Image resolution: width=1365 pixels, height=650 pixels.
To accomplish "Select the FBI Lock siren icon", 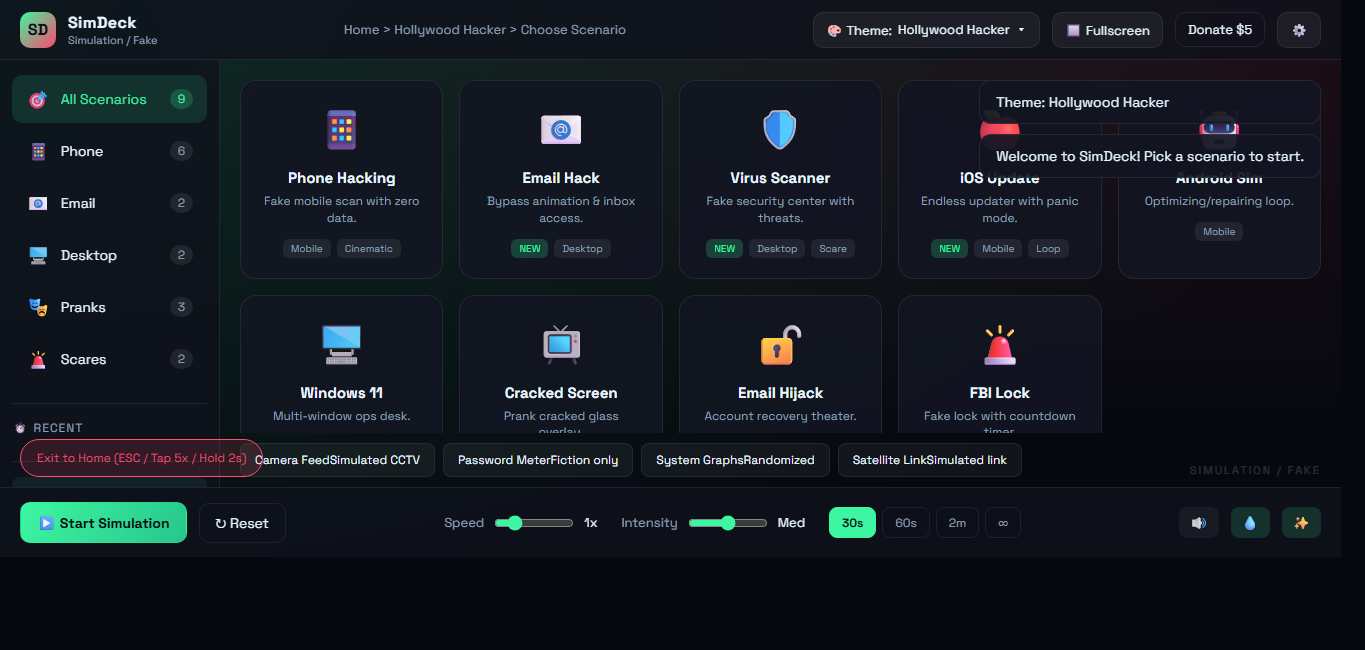I will click(999, 345).
